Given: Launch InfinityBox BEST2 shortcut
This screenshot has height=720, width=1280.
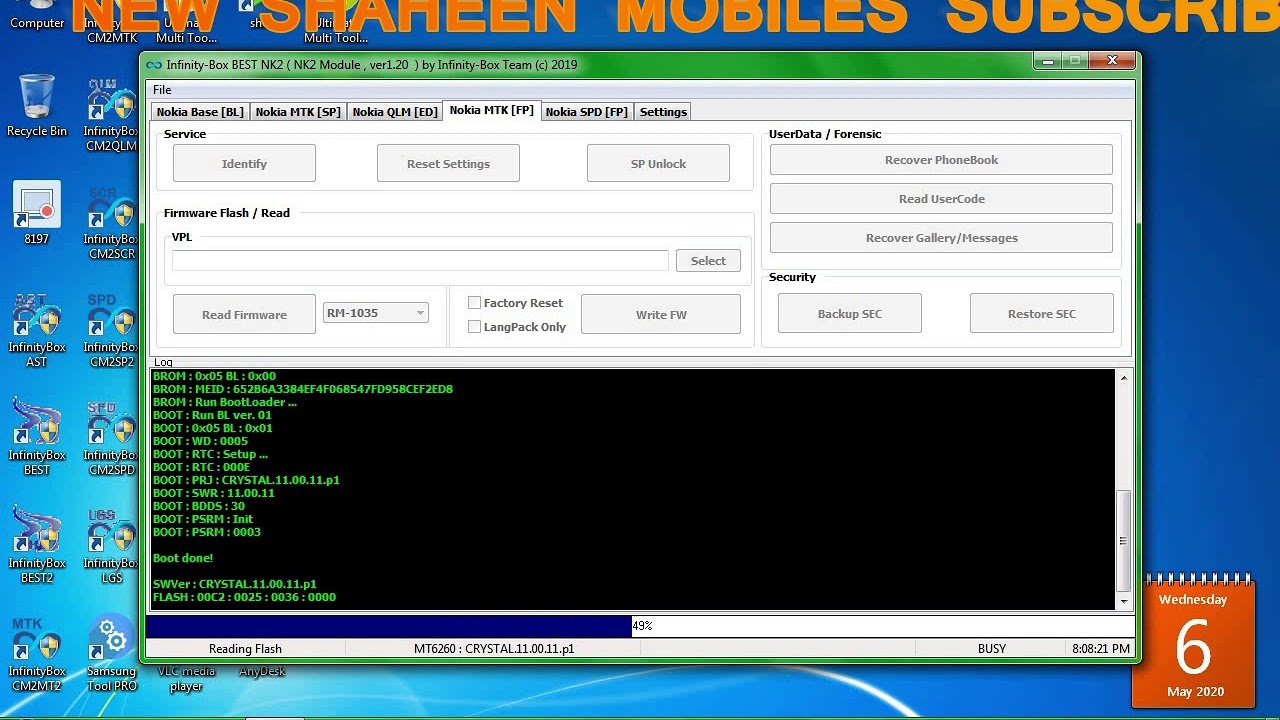Looking at the screenshot, I should [x=37, y=547].
